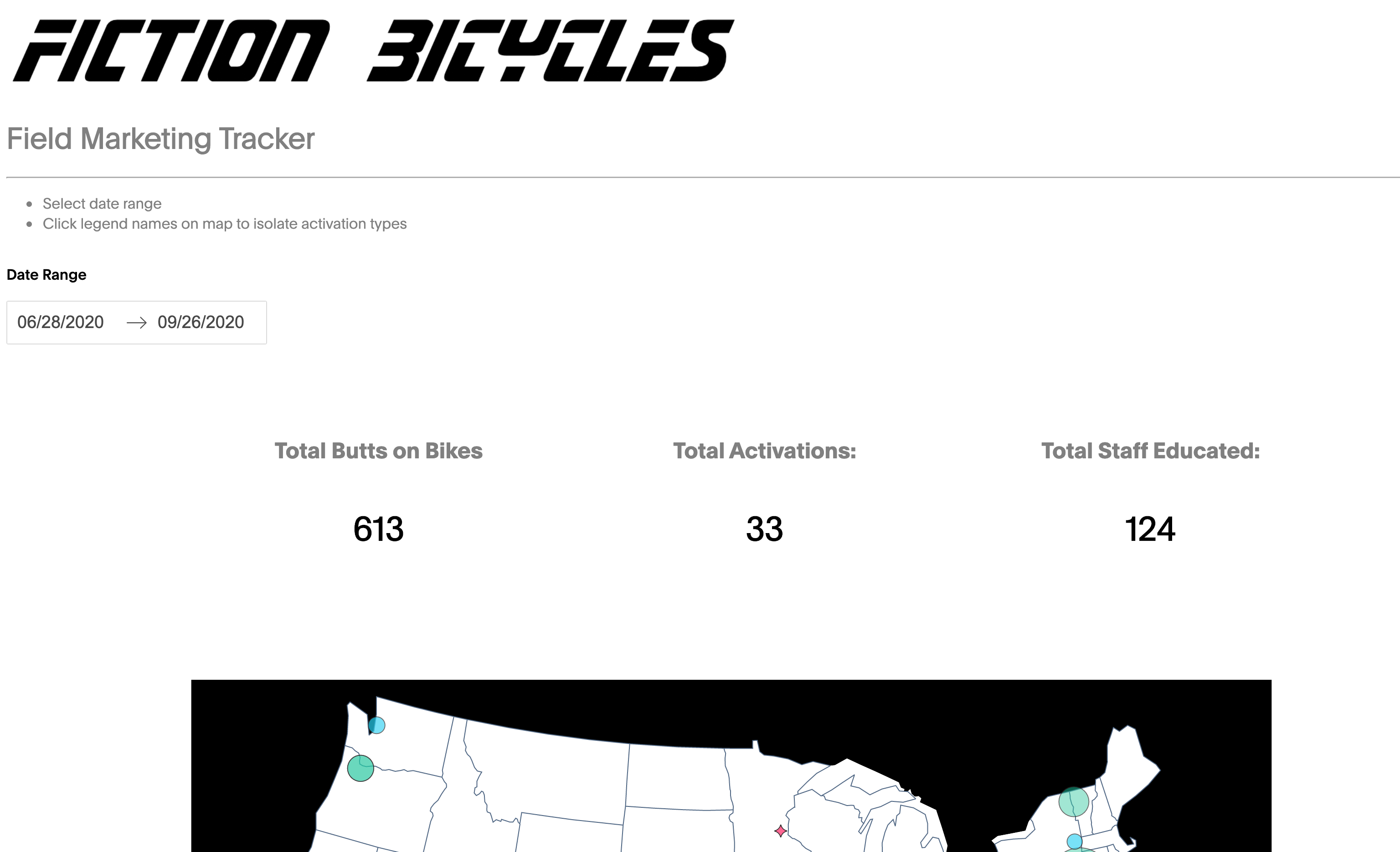Click the arrow icon between the two dates
This screenshot has height=852, width=1400.
pos(136,323)
